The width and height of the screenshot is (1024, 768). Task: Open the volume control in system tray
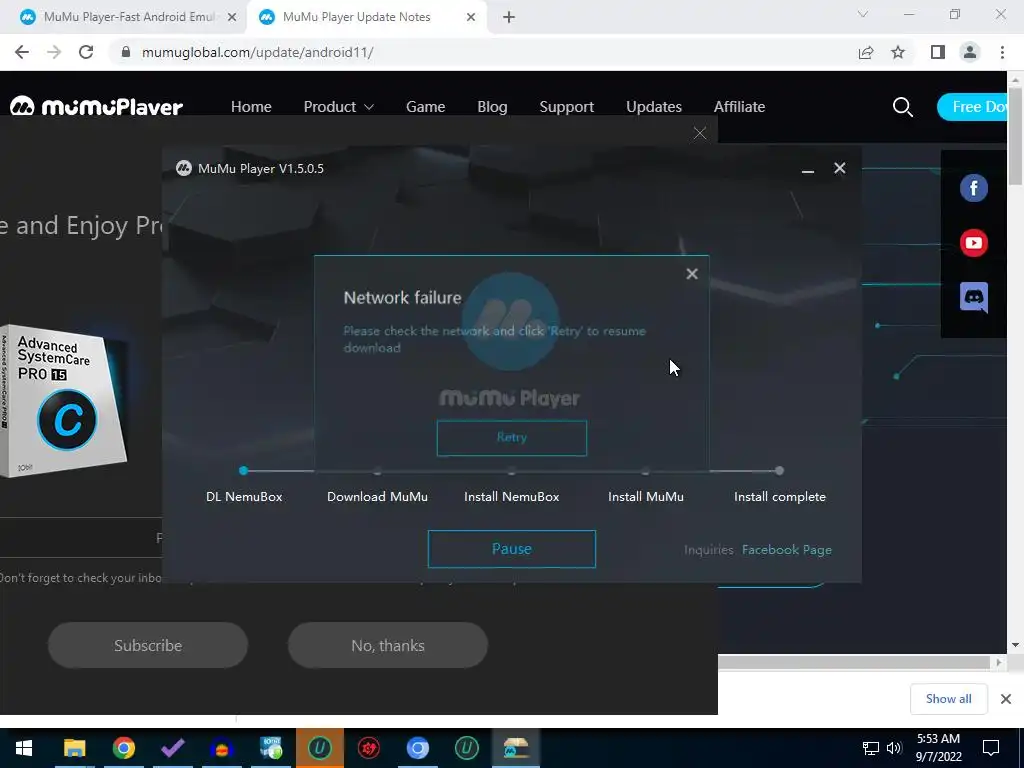pyautogui.click(x=894, y=748)
